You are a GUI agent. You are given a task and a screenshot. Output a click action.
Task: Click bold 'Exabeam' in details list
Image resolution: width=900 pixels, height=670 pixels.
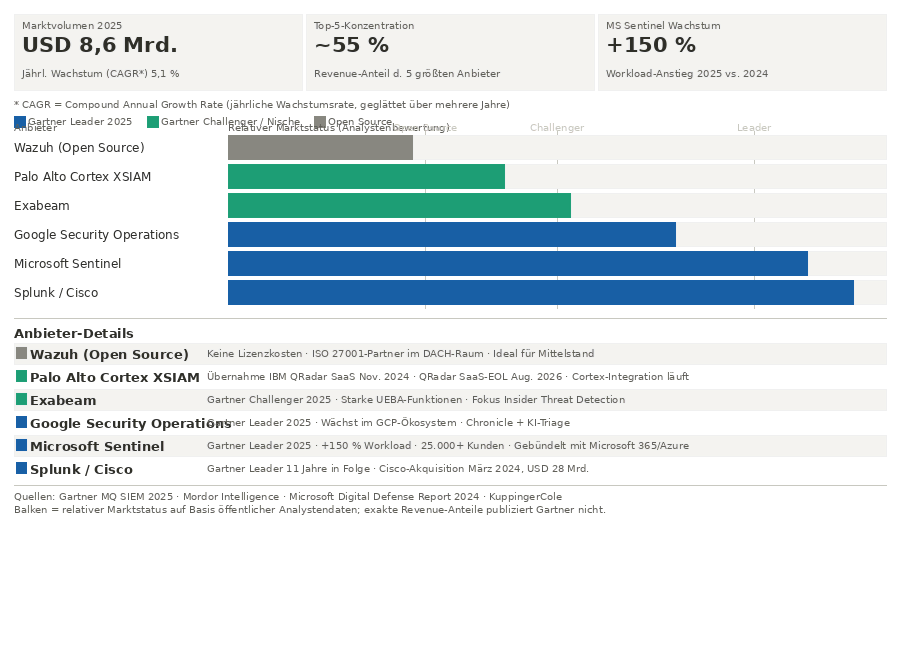63,400
